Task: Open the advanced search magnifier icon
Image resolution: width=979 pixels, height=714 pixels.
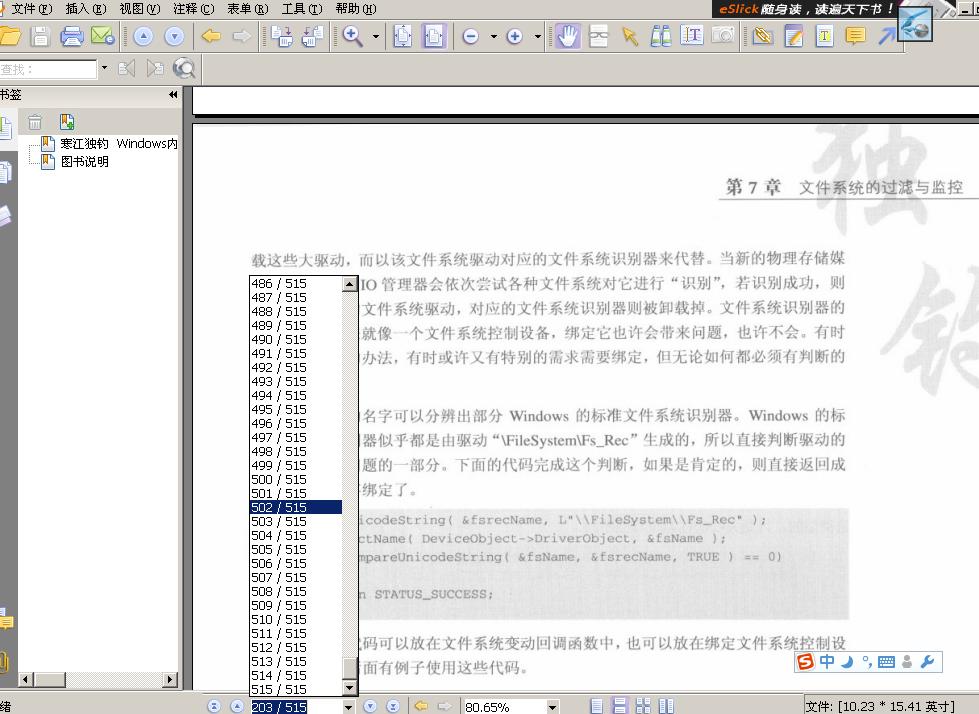Action: [x=184, y=68]
